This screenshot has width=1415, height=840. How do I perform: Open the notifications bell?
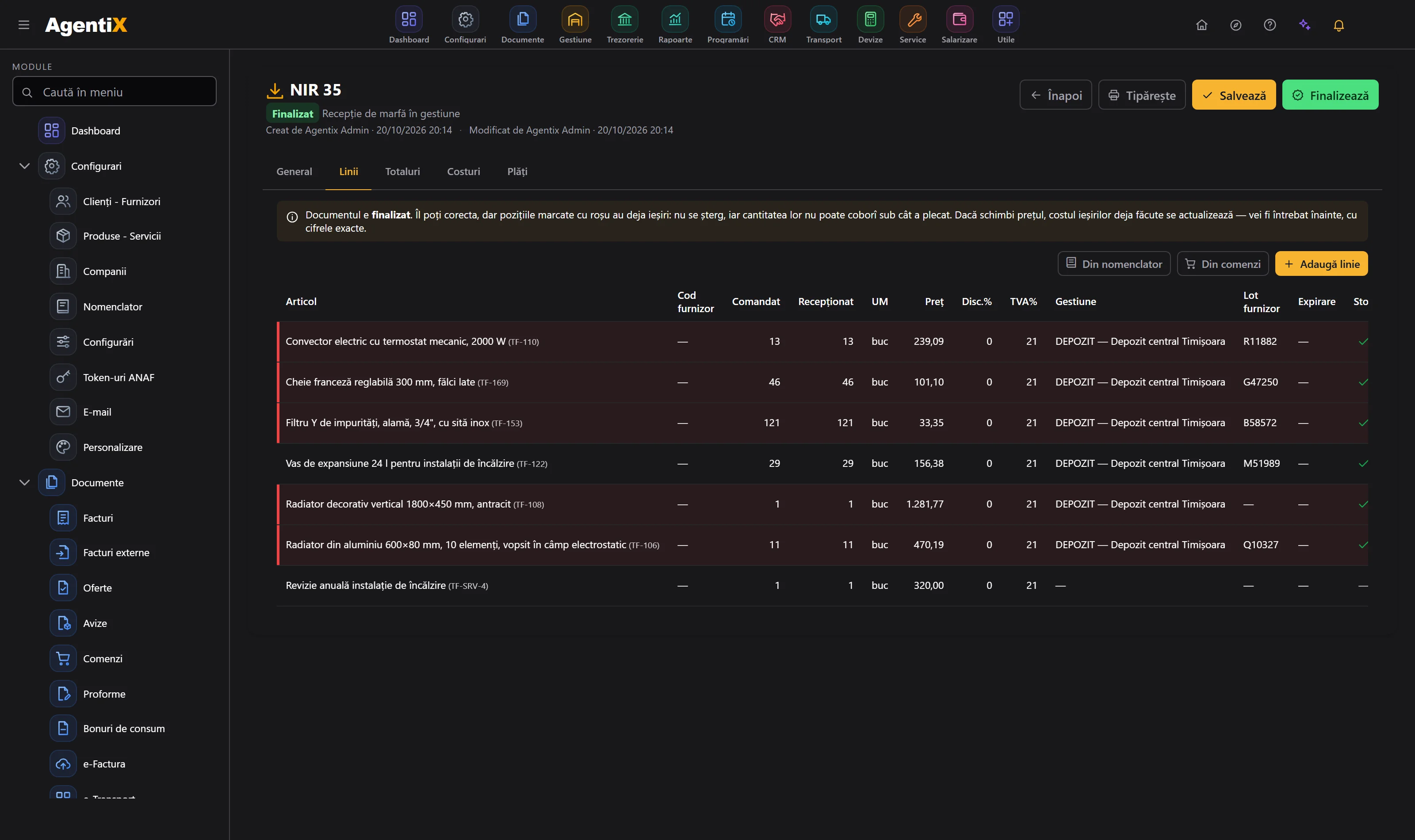tap(1339, 25)
